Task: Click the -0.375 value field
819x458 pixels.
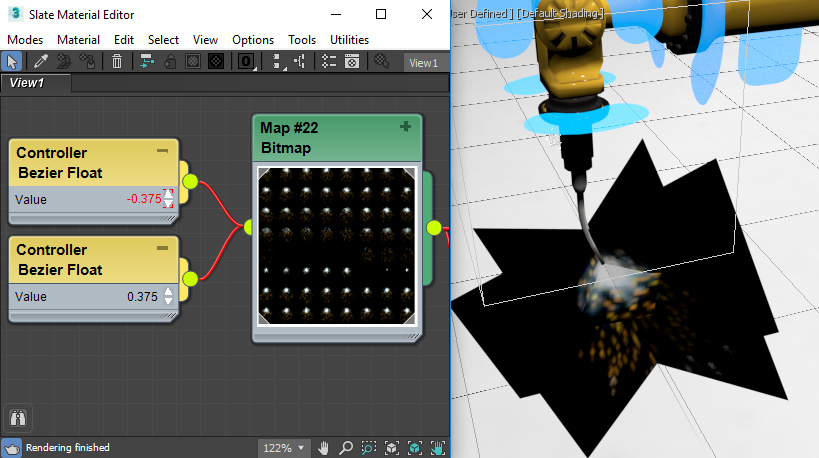Action: (x=144, y=199)
